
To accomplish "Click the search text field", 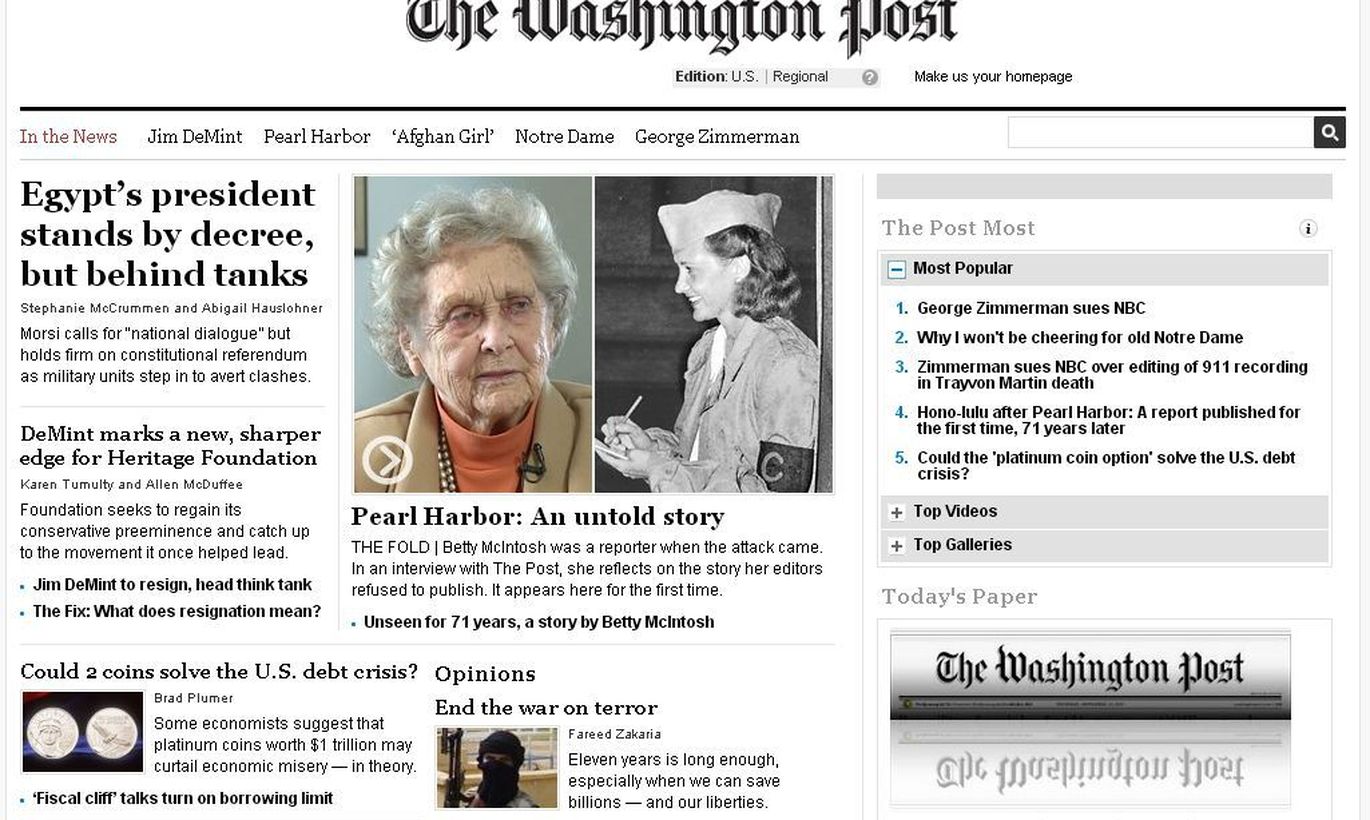I will pos(1160,132).
